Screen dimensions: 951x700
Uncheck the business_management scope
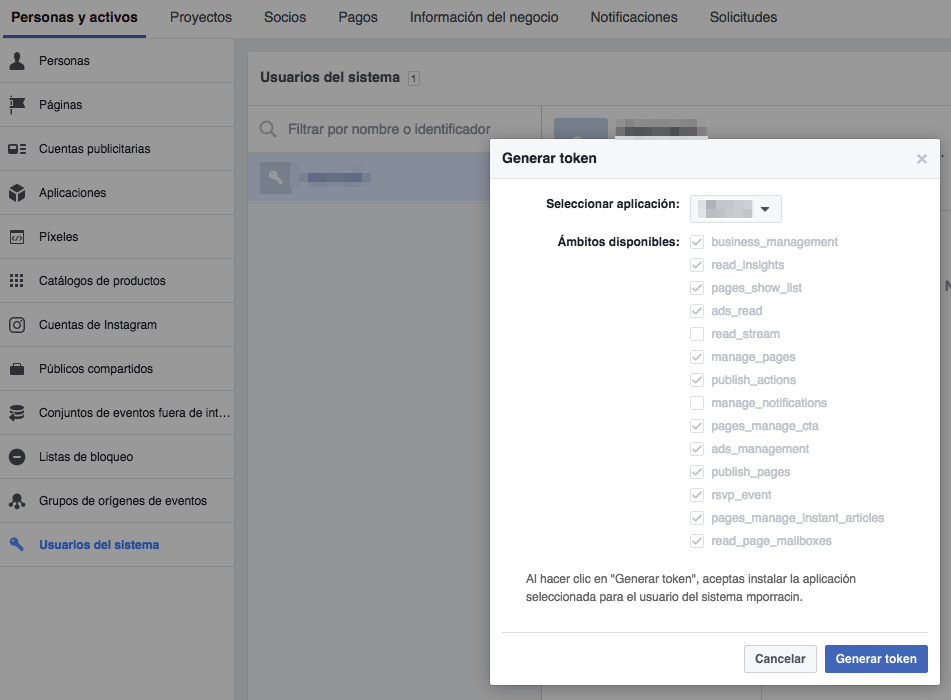696,241
